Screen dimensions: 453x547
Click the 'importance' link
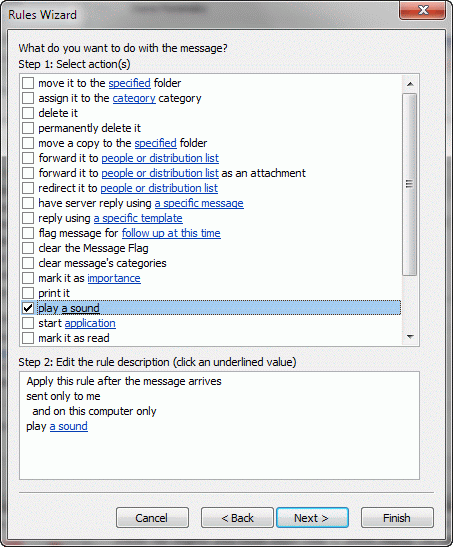click(114, 278)
